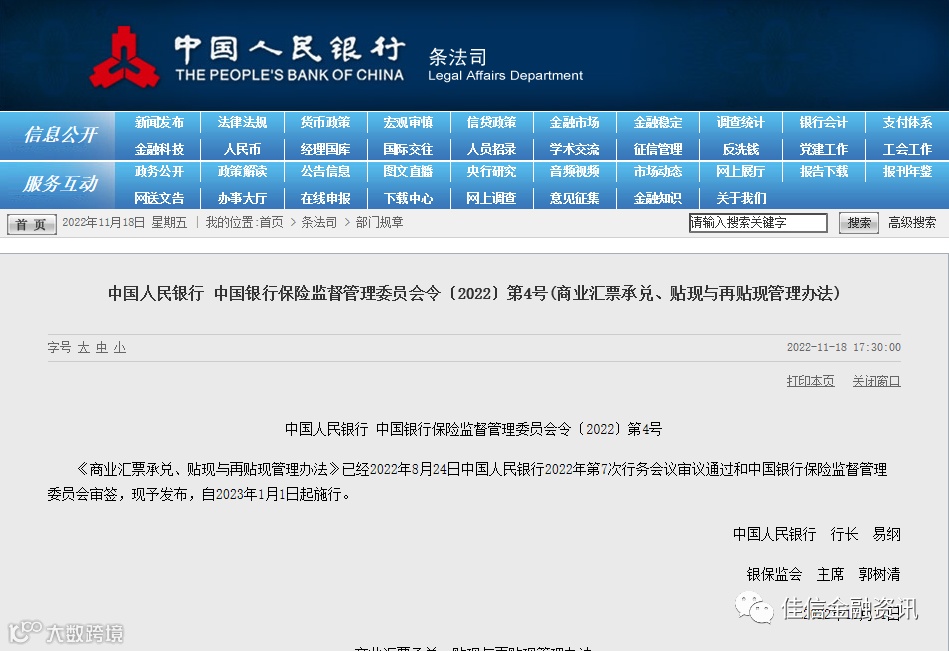Open 政务公开 under 服务互动

point(159,171)
